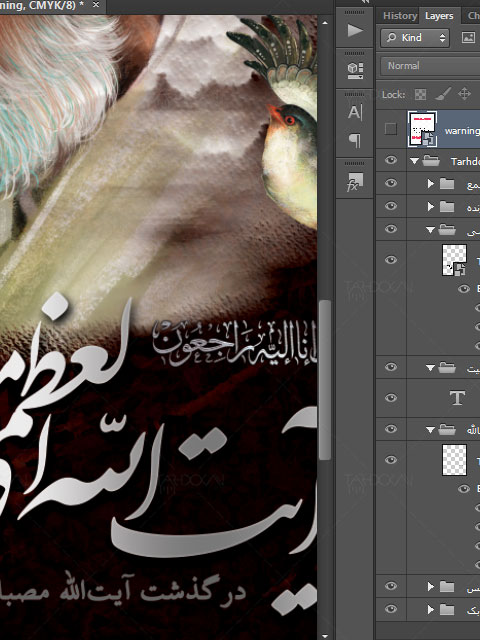The image size is (480, 640).
Task: Select the warning layer name
Action: pos(462,131)
